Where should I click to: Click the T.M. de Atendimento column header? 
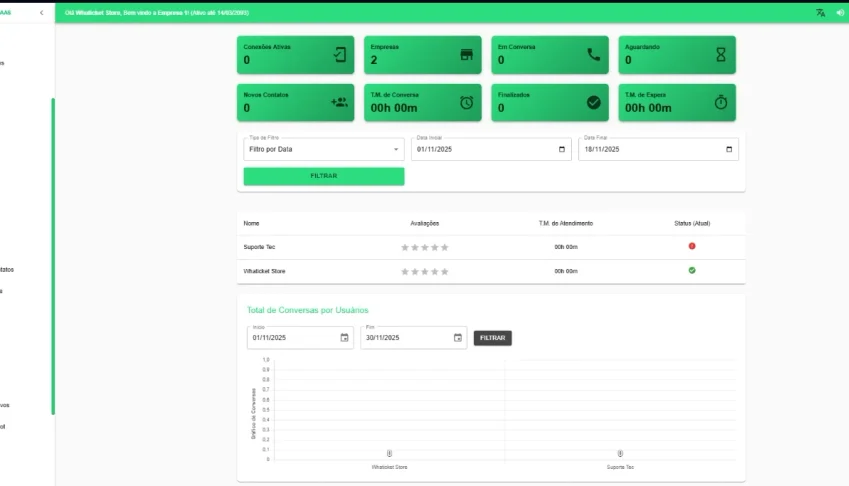click(566, 224)
